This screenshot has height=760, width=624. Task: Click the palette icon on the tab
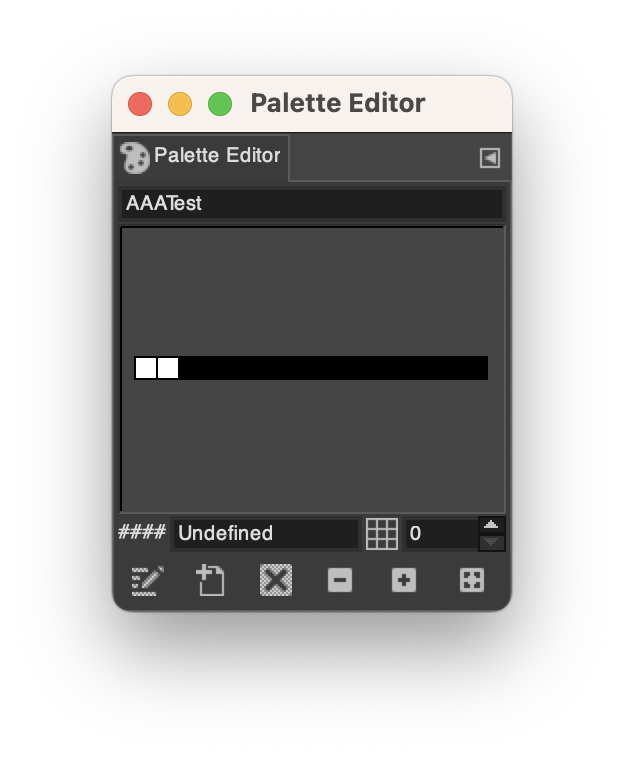pos(134,157)
